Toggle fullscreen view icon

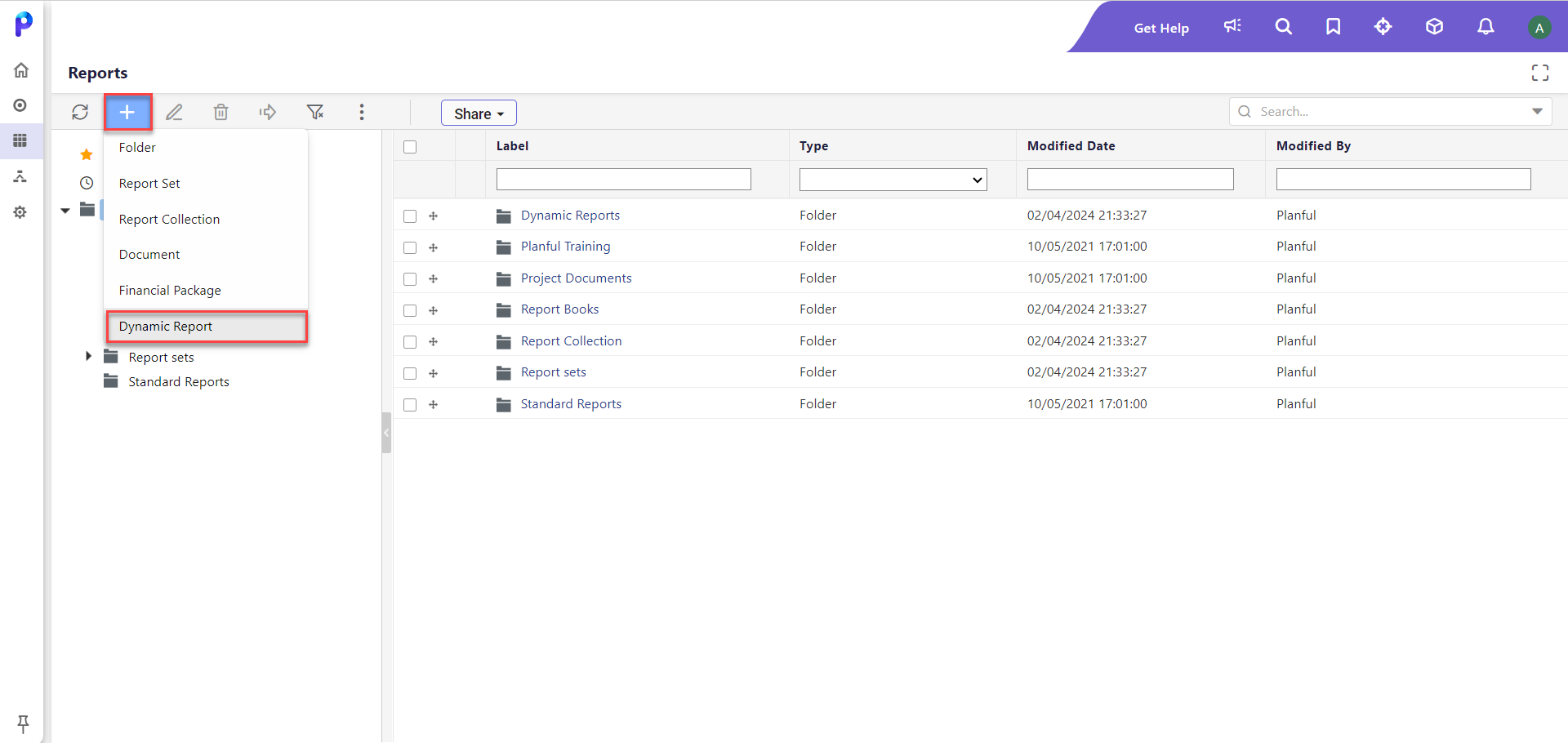click(x=1540, y=73)
